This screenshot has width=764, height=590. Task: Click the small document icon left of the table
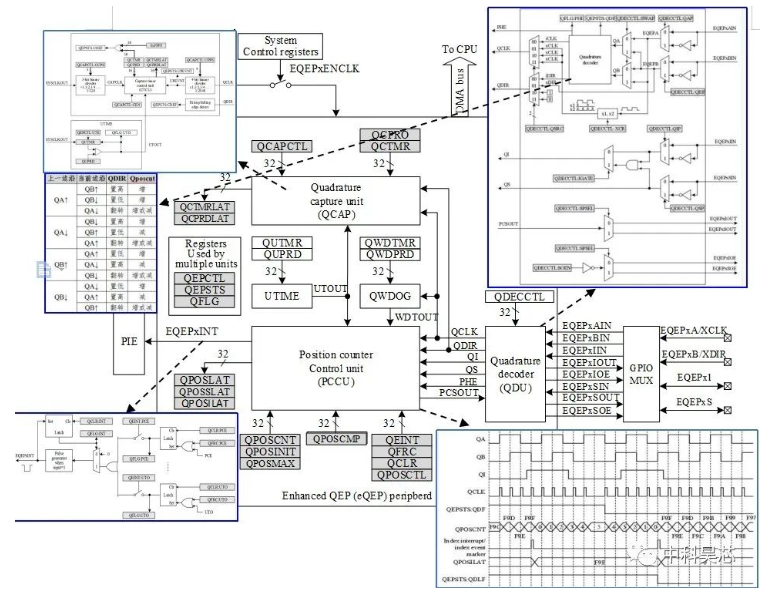coord(44,269)
